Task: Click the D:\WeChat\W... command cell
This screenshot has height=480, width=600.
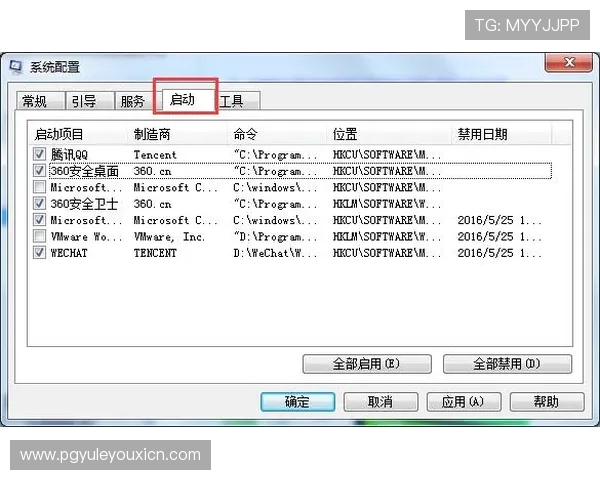Action: click(x=275, y=253)
